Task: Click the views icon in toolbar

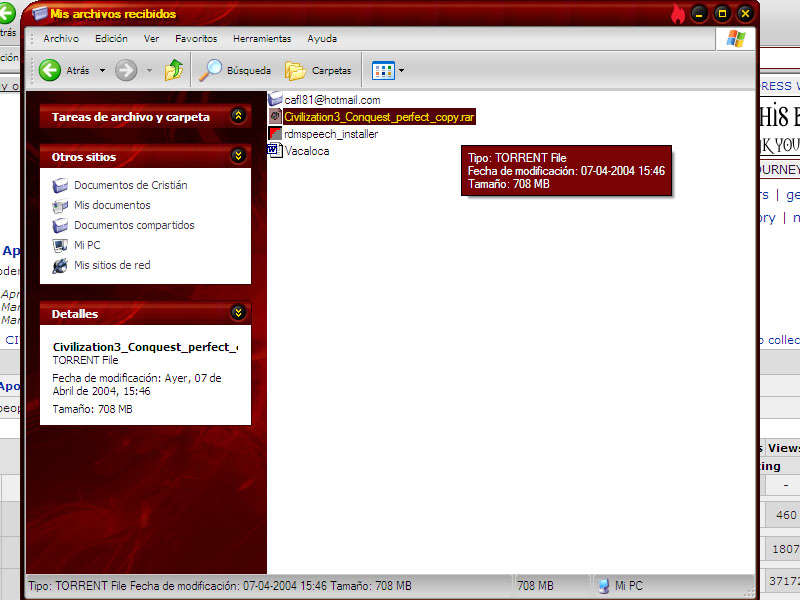Action: click(383, 70)
